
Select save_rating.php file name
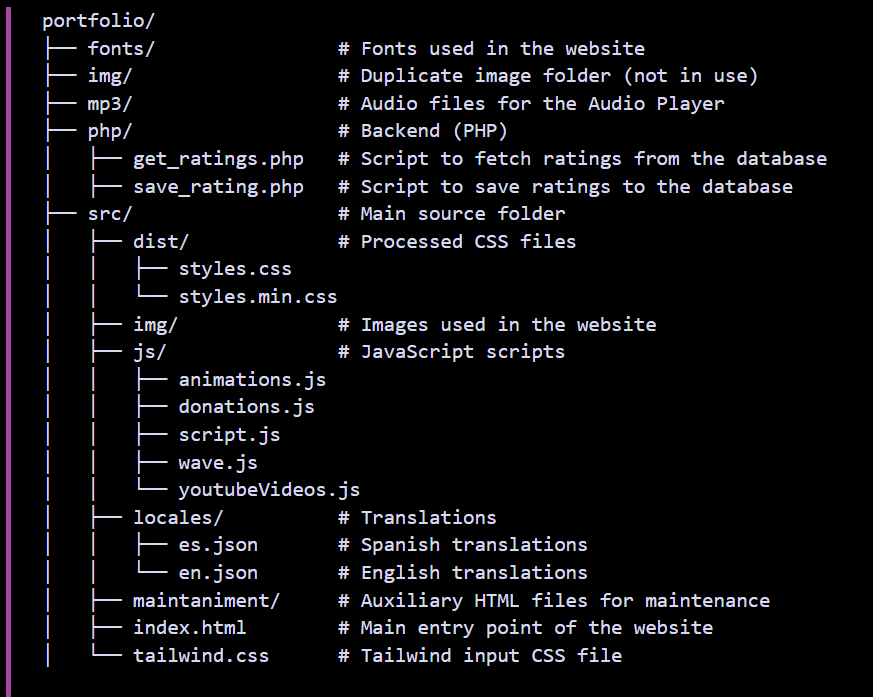[218, 187]
